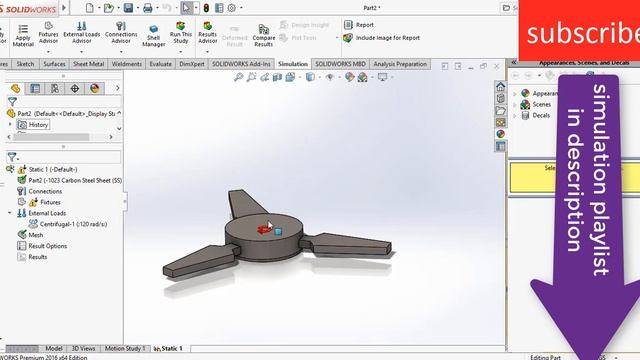
Task: Open the Analysis Preparation tab
Action: pyautogui.click(x=400, y=64)
